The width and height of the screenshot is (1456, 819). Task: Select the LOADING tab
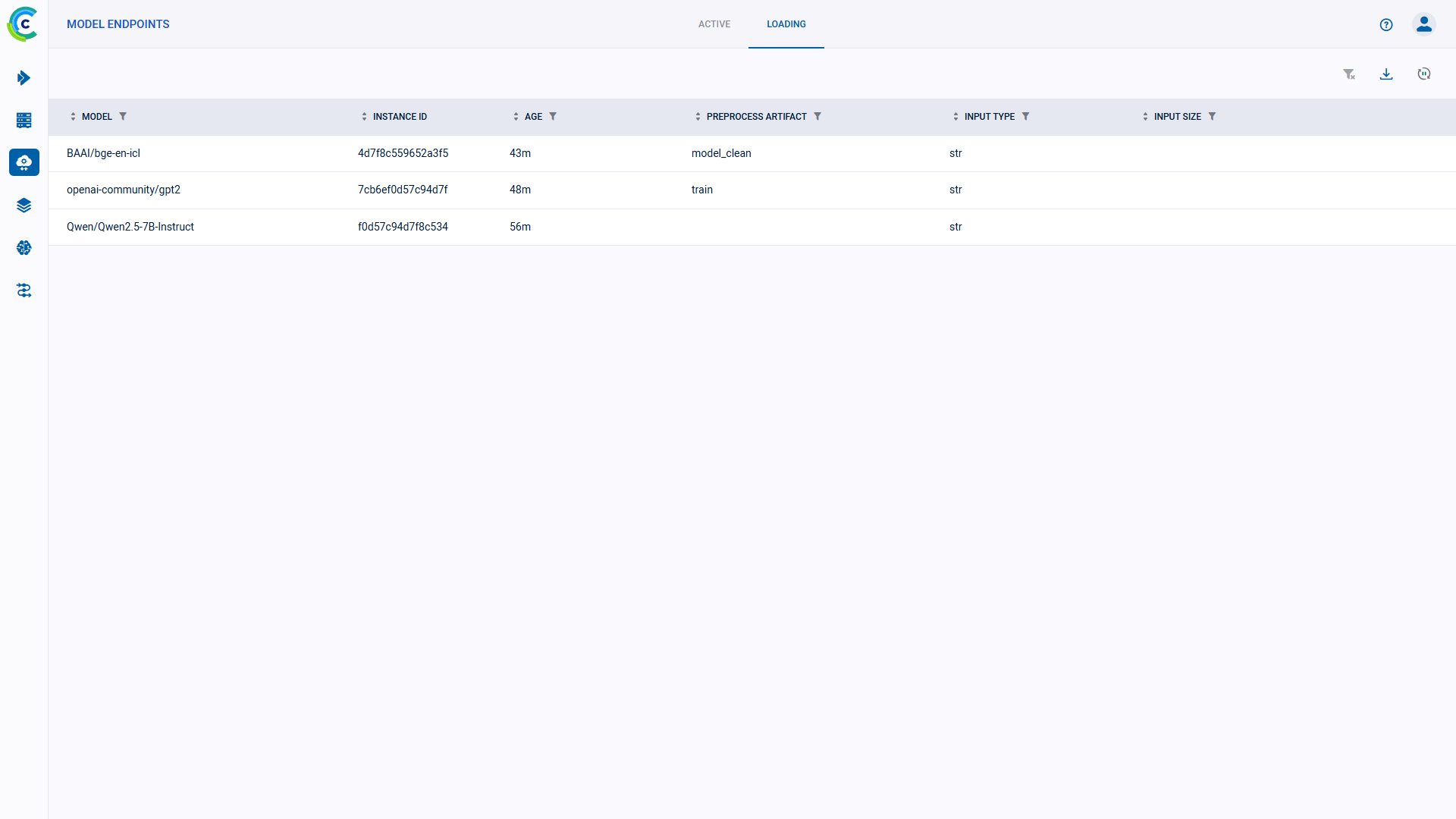786,24
